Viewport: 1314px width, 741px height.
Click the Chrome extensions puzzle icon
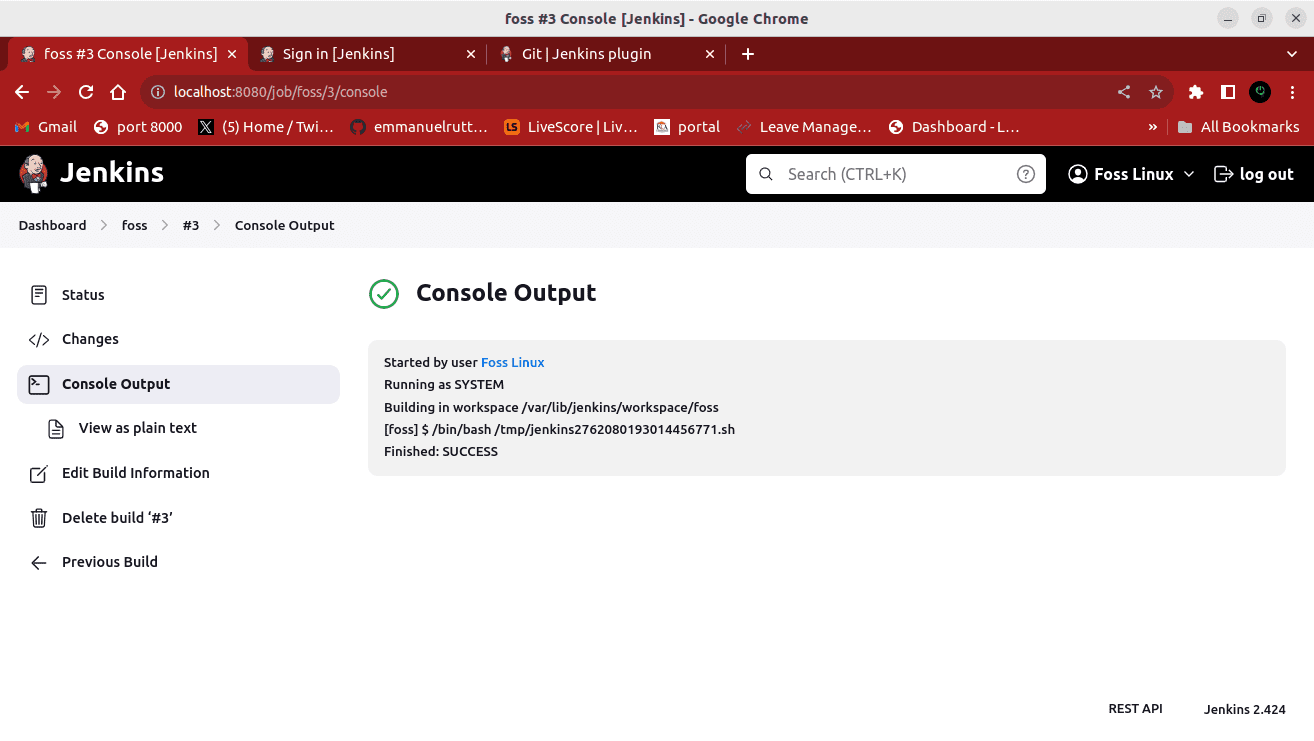(x=1195, y=92)
